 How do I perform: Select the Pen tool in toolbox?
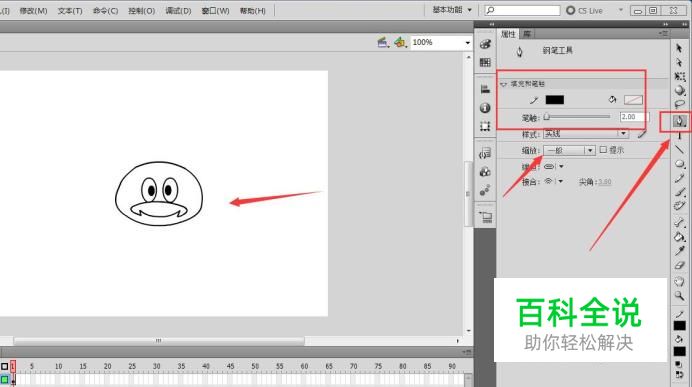(679, 121)
